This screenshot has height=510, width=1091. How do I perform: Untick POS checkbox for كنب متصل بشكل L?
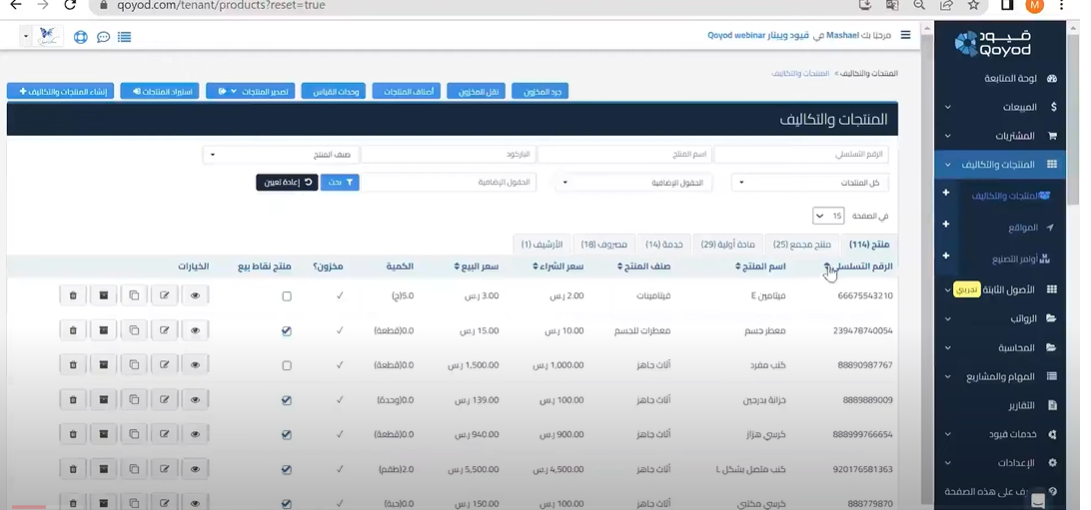point(287,470)
